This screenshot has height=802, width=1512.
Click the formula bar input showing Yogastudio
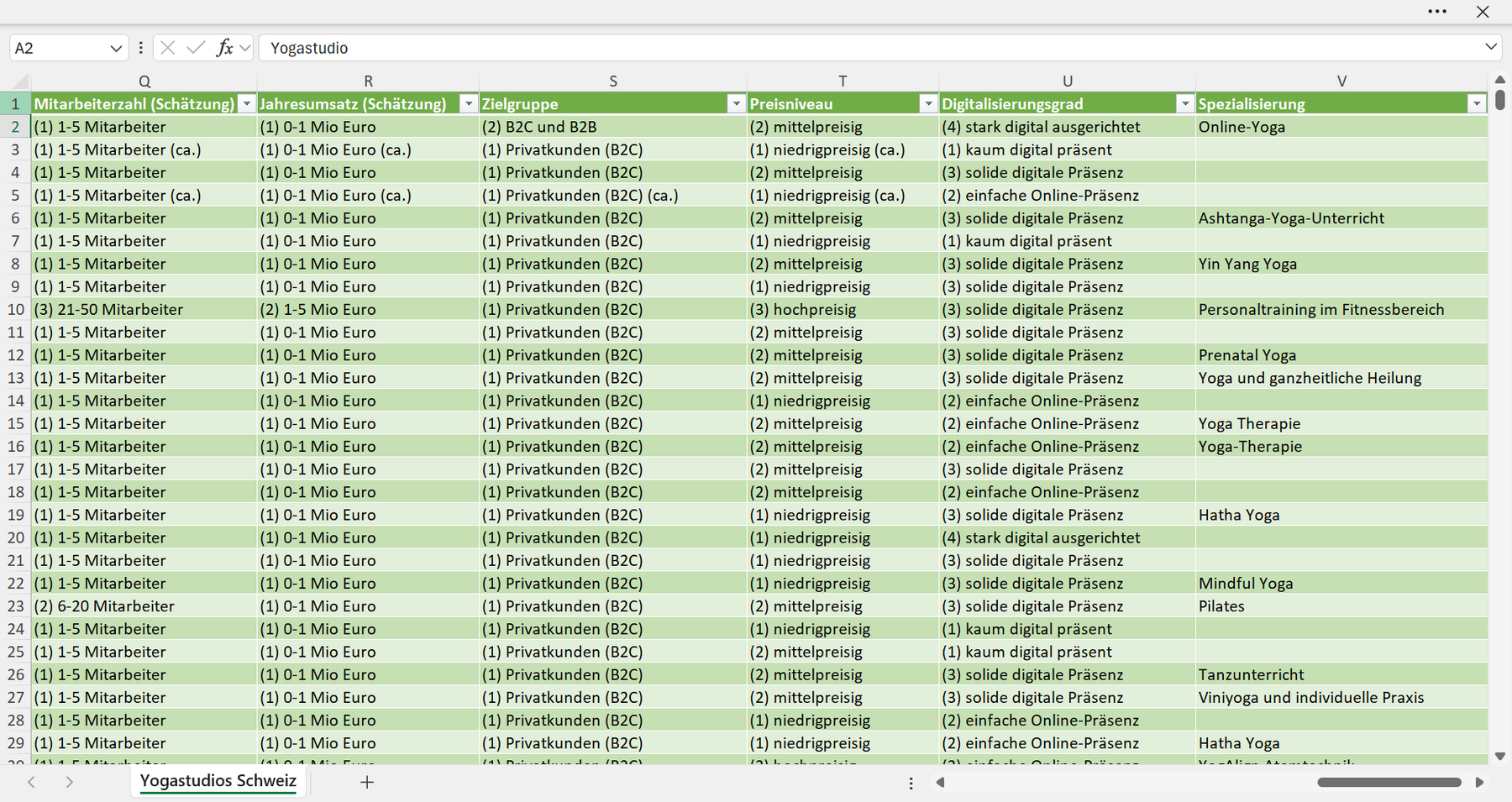[869, 48]
